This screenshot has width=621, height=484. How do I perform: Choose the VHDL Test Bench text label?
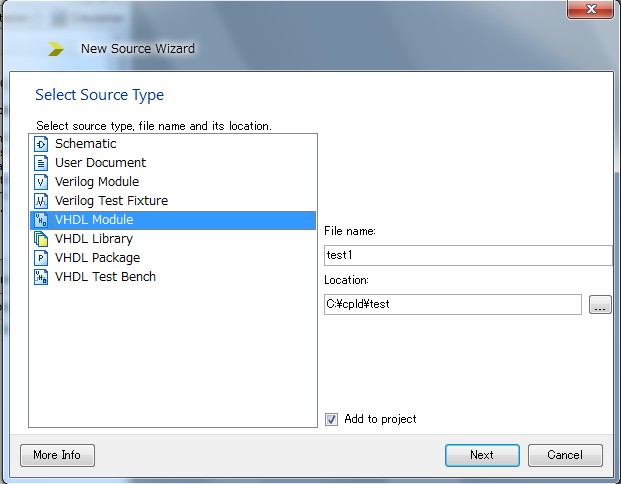pyautogui.click(x=105, y=277)
